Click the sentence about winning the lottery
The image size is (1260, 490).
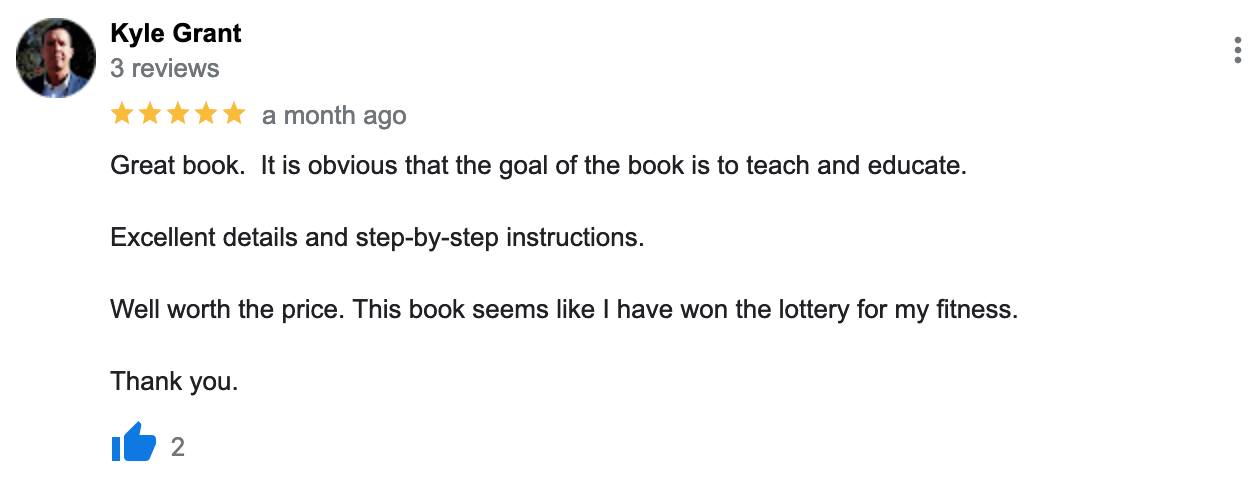[x=685, y=309]
